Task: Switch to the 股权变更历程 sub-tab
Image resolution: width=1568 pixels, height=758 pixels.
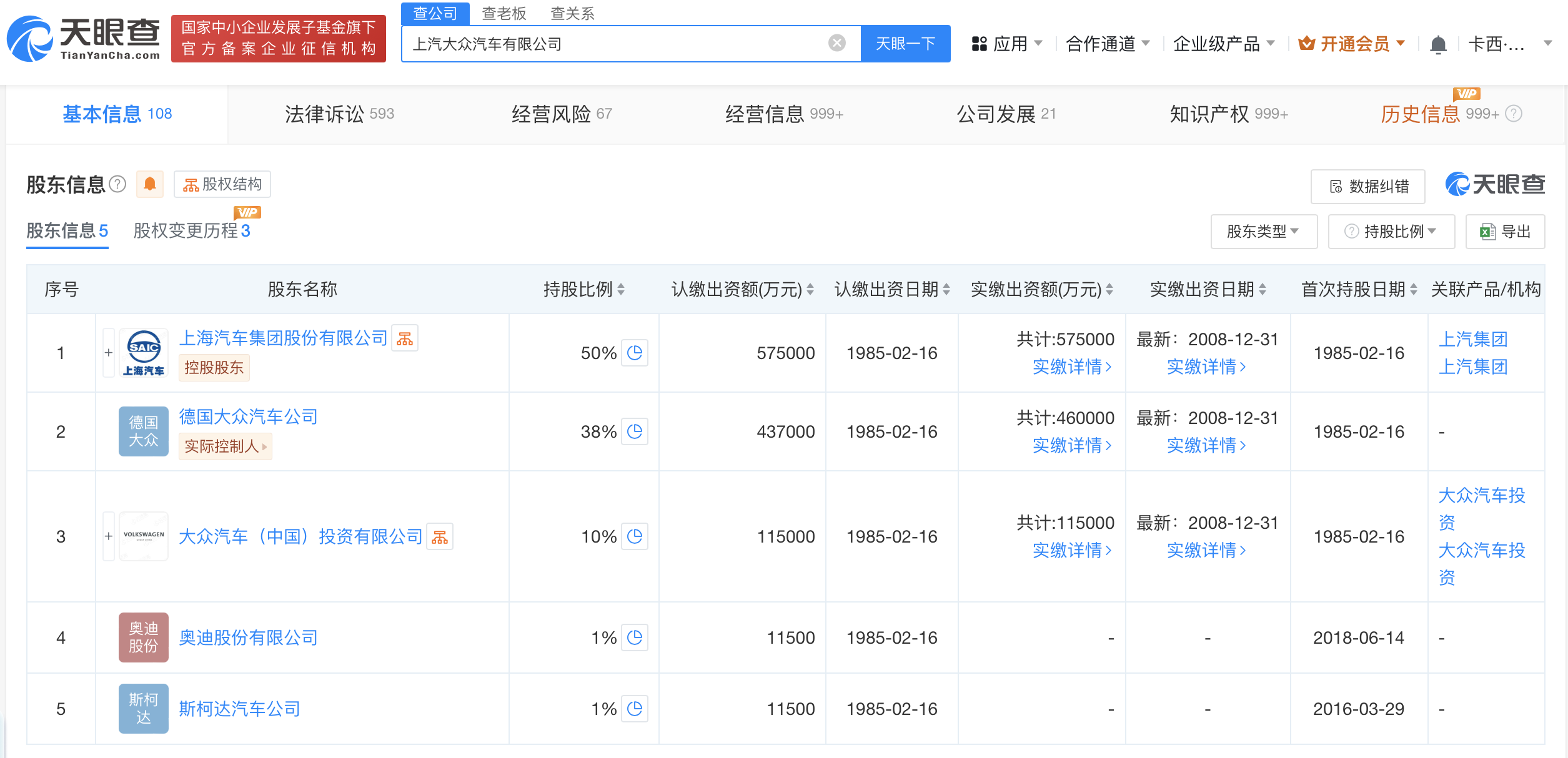Action: click(191, 231)
